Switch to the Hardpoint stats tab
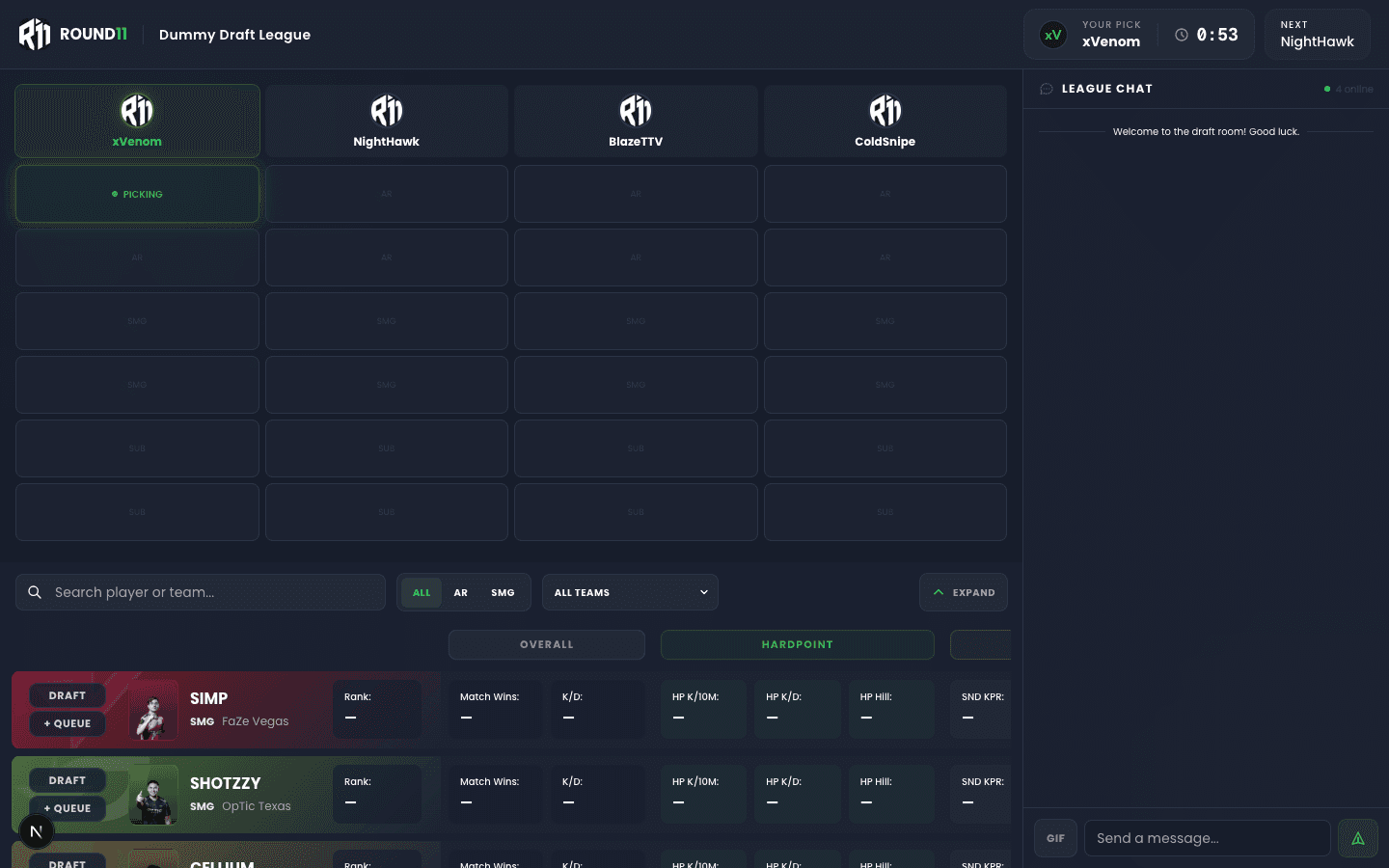The width and height of the screenshot is (1389, 868). point(797,644)
